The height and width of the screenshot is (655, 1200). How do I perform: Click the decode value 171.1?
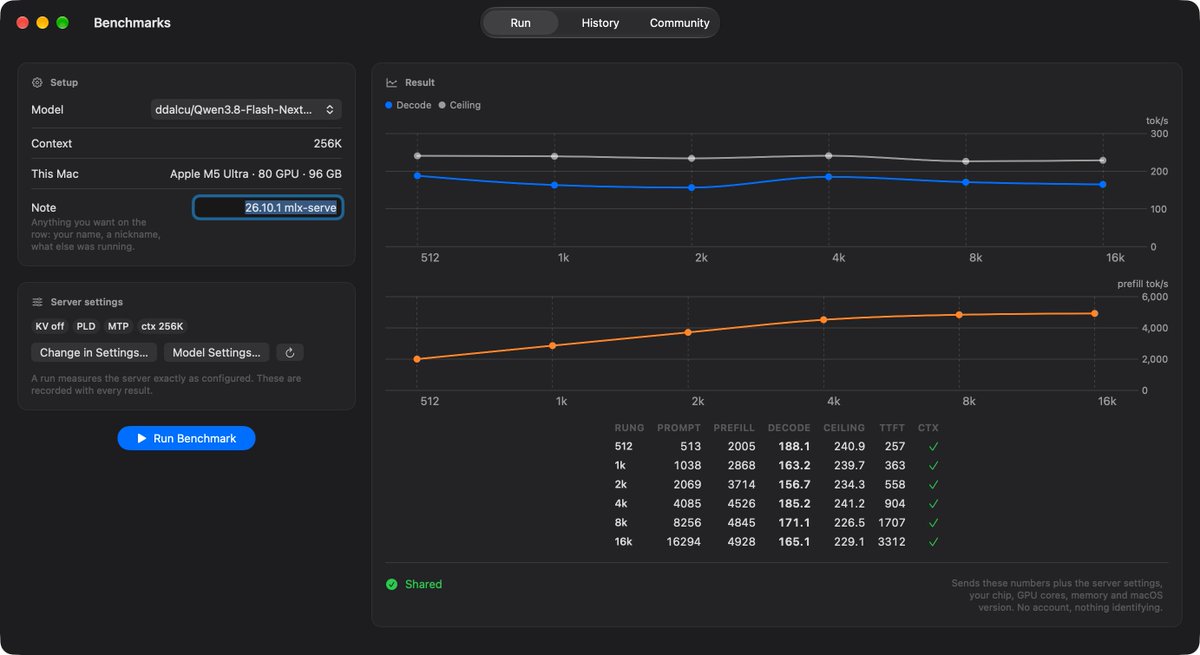(x=792, y=523)
